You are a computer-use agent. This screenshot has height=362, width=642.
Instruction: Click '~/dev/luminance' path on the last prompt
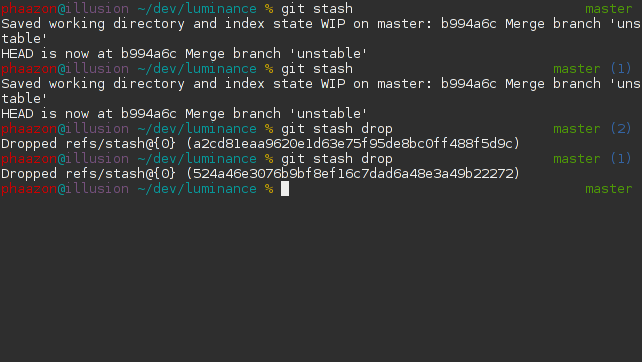(197, 189)
